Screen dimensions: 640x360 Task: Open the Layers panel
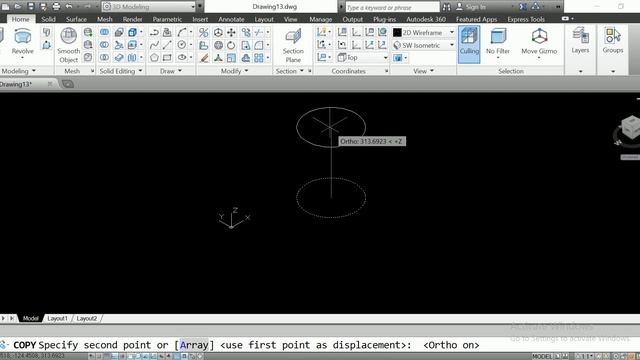[x=580, y=40]
